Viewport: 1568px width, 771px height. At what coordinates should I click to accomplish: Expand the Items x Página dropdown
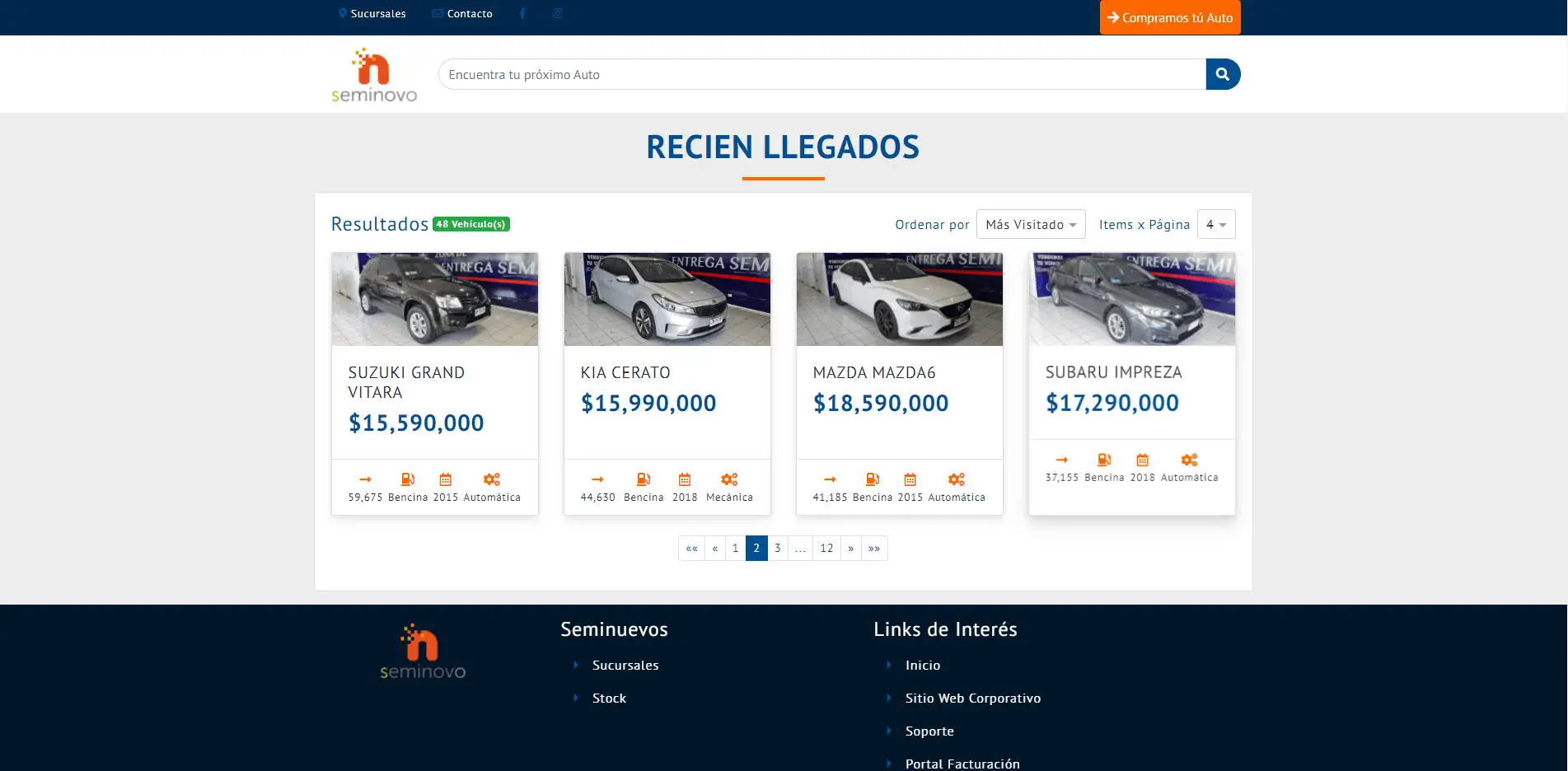pos(1215,225)
